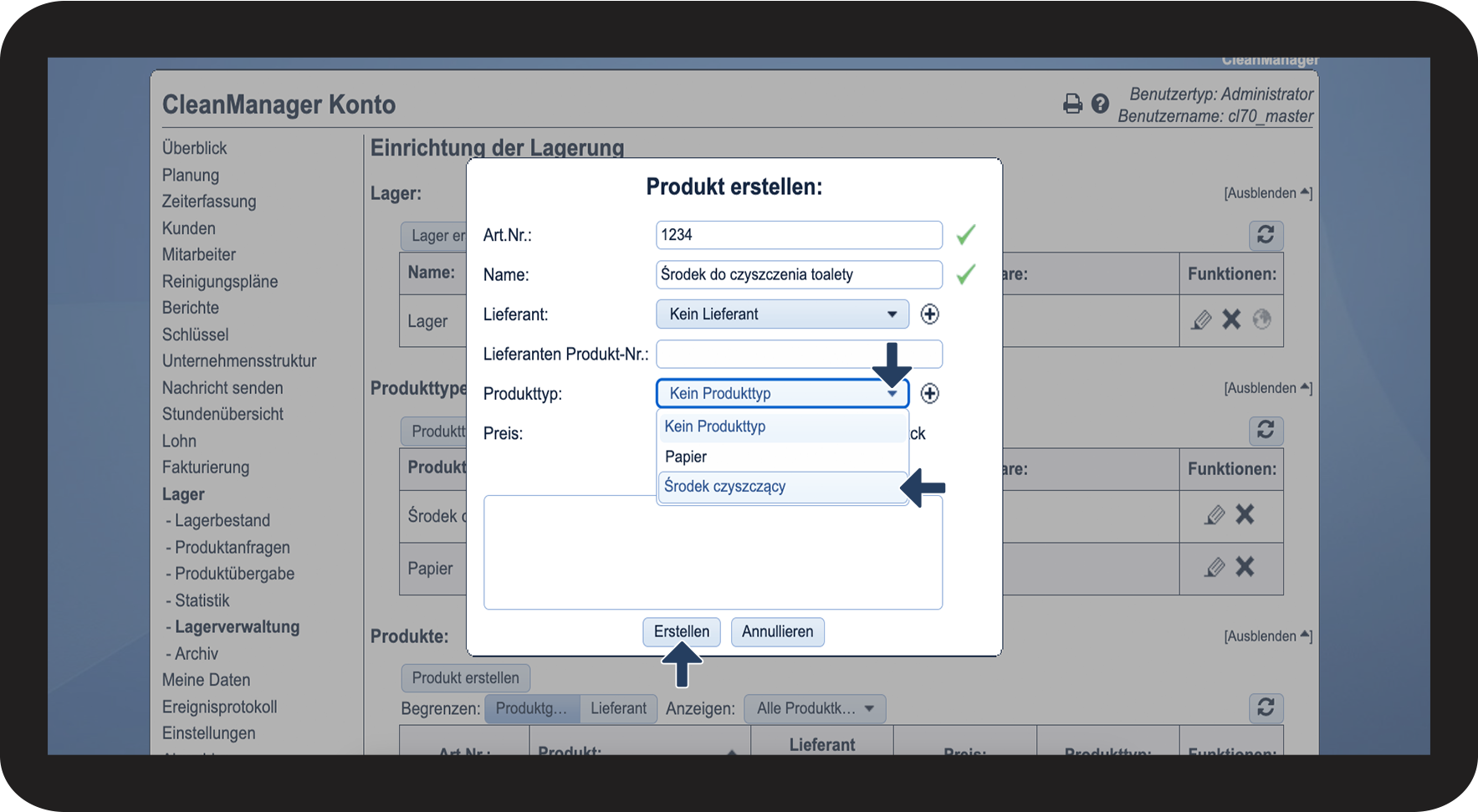Open Lagerbestand in the sidebar
Image resolution: width=1478 pixels, height=812 pixels.
pyautogui.click(x=222, y=520)
